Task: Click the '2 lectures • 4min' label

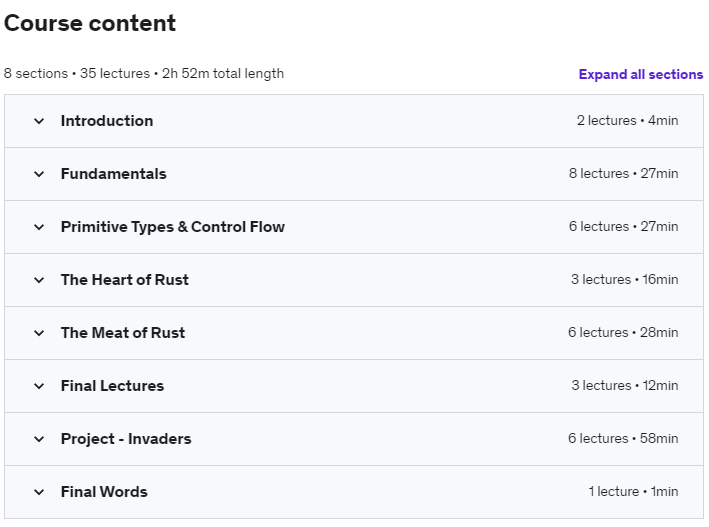Action: click(x=627, y=121)
